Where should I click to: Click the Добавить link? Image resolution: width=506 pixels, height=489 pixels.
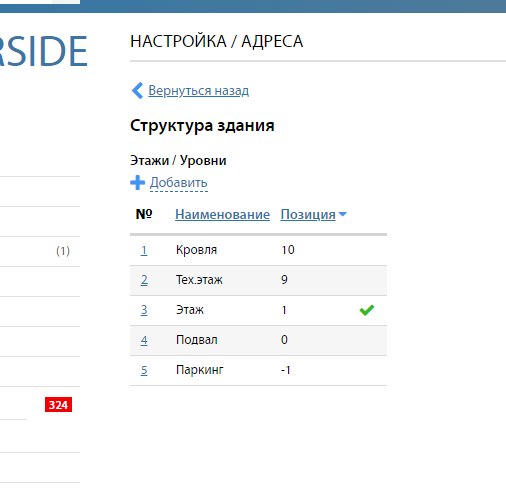coord(179,183)
